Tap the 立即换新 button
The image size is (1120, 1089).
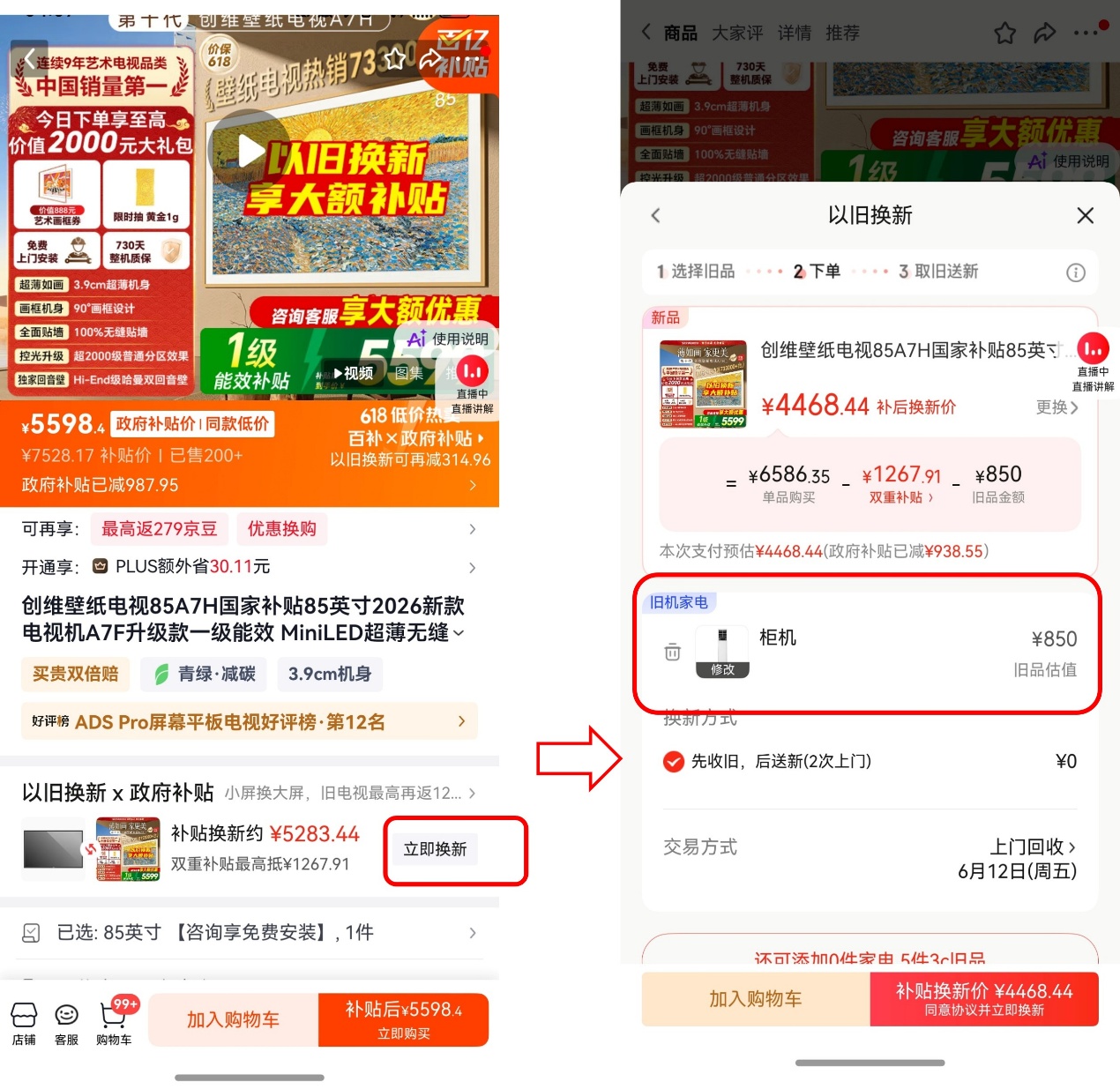pyautogui.click(x=435, y=849)
